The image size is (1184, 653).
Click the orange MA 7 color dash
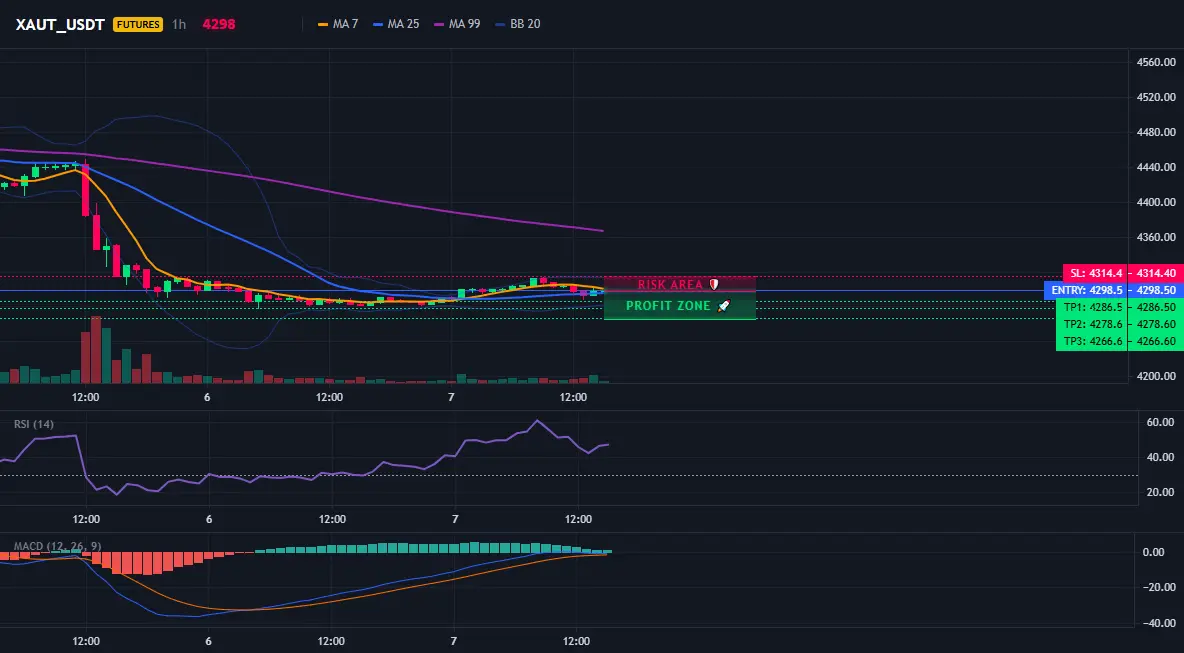(323, 24)
